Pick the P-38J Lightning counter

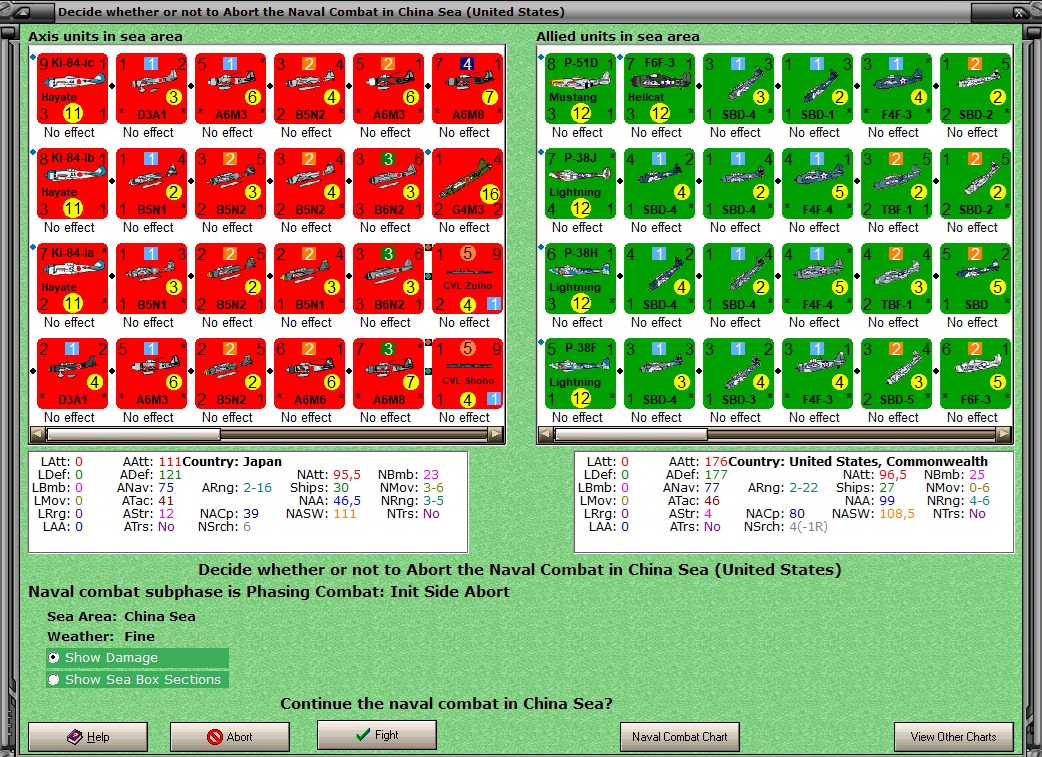tap(580, 183)
